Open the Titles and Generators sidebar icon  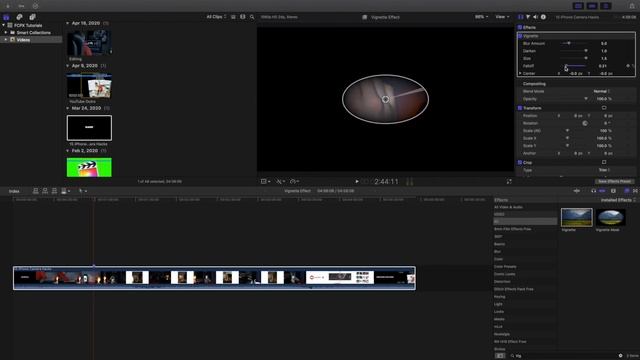[32, 17]
